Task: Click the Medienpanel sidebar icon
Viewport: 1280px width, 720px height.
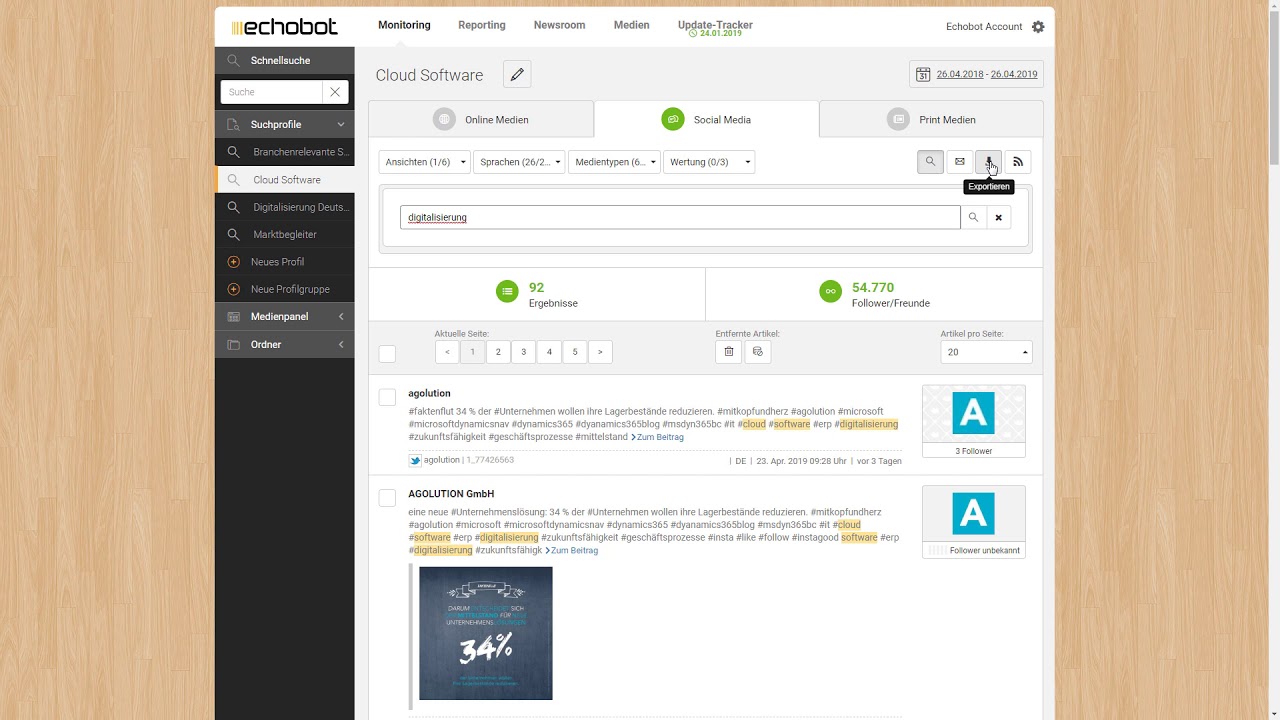Action: (x=233, y=317)
